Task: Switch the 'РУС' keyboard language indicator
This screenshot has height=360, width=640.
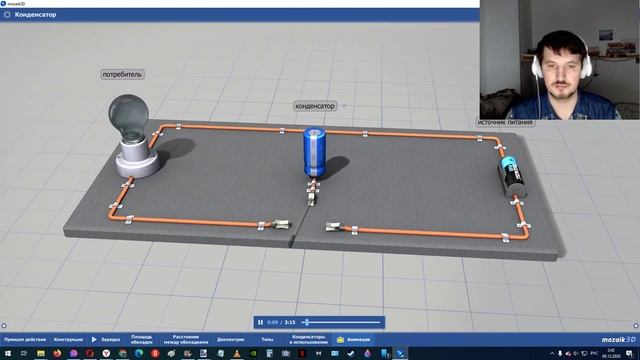Action: (595, 353)
